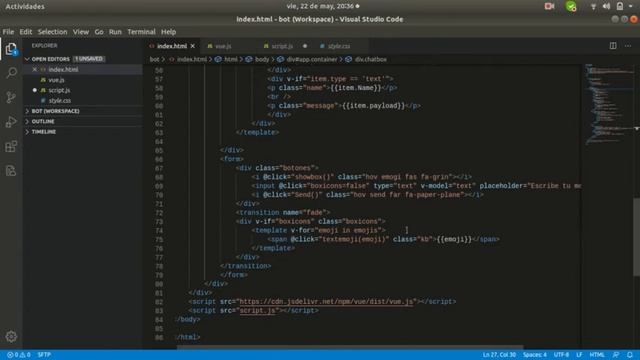
Task: Open the bottom activity bar panel icon above settings
Action: [11, 171]
